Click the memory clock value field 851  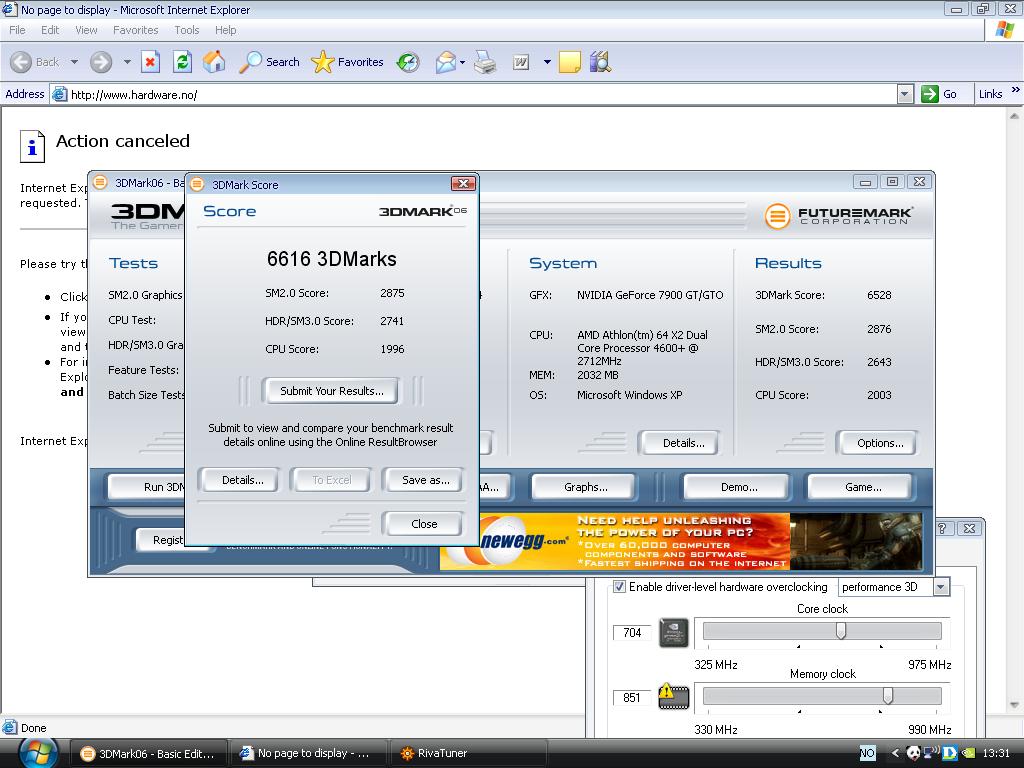point(632,697)
